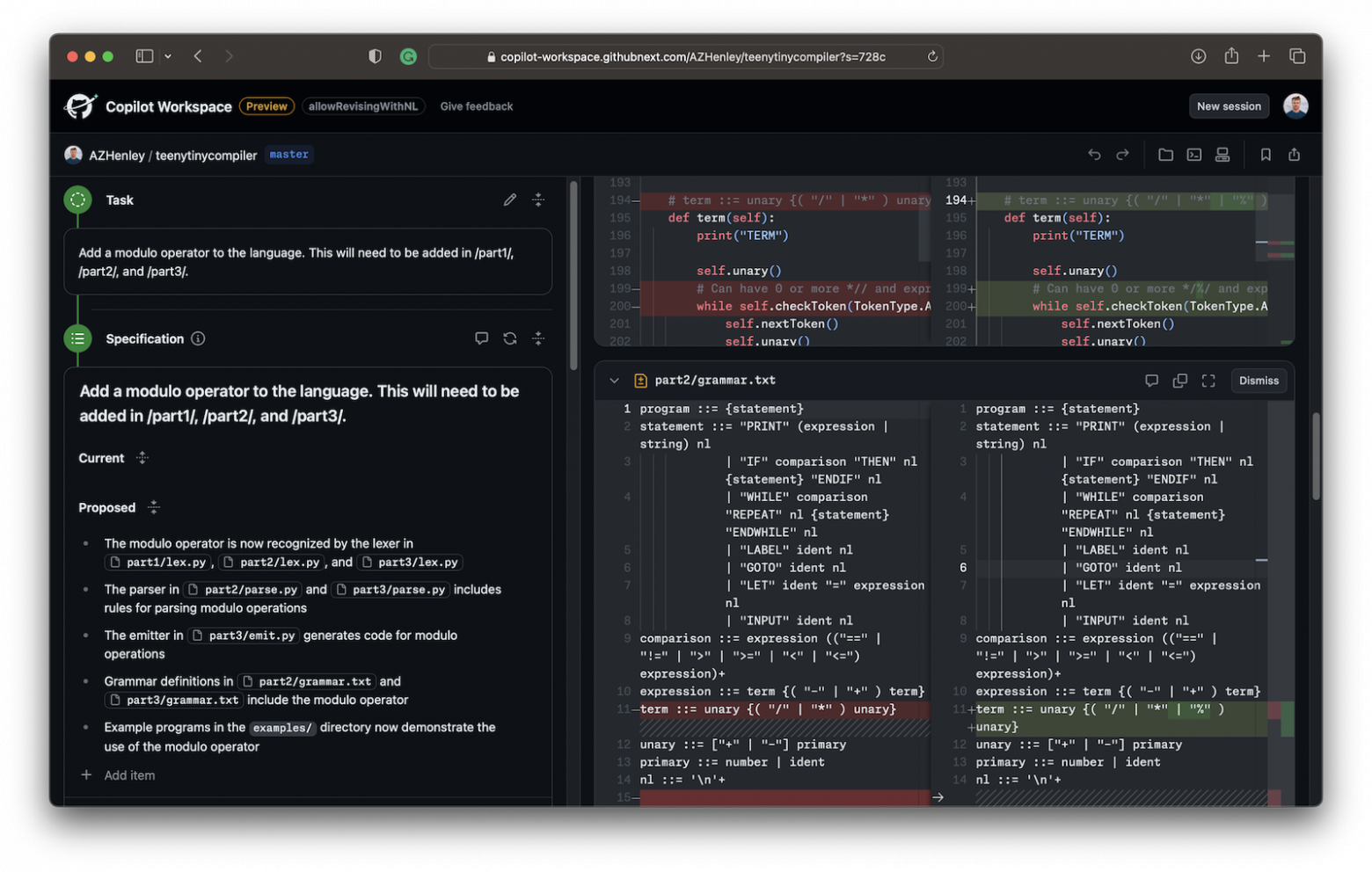Click the copy icon for part2/grammar.txt
Screen dimensions: 1372x872
coord(1179,381)
